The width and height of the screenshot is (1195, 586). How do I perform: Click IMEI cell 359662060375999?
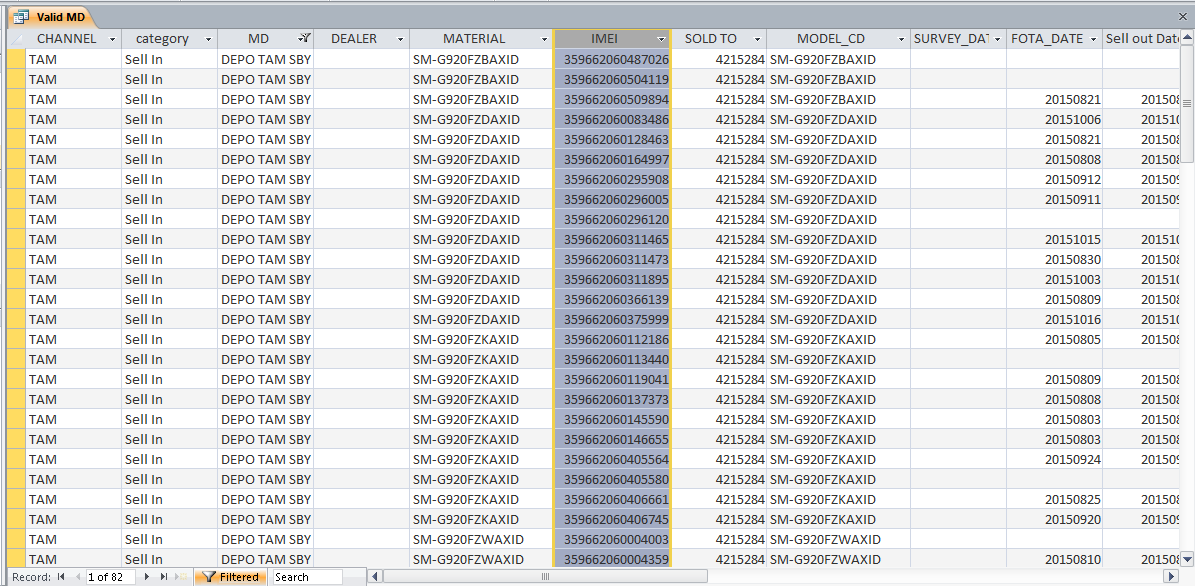click(612, 319)
